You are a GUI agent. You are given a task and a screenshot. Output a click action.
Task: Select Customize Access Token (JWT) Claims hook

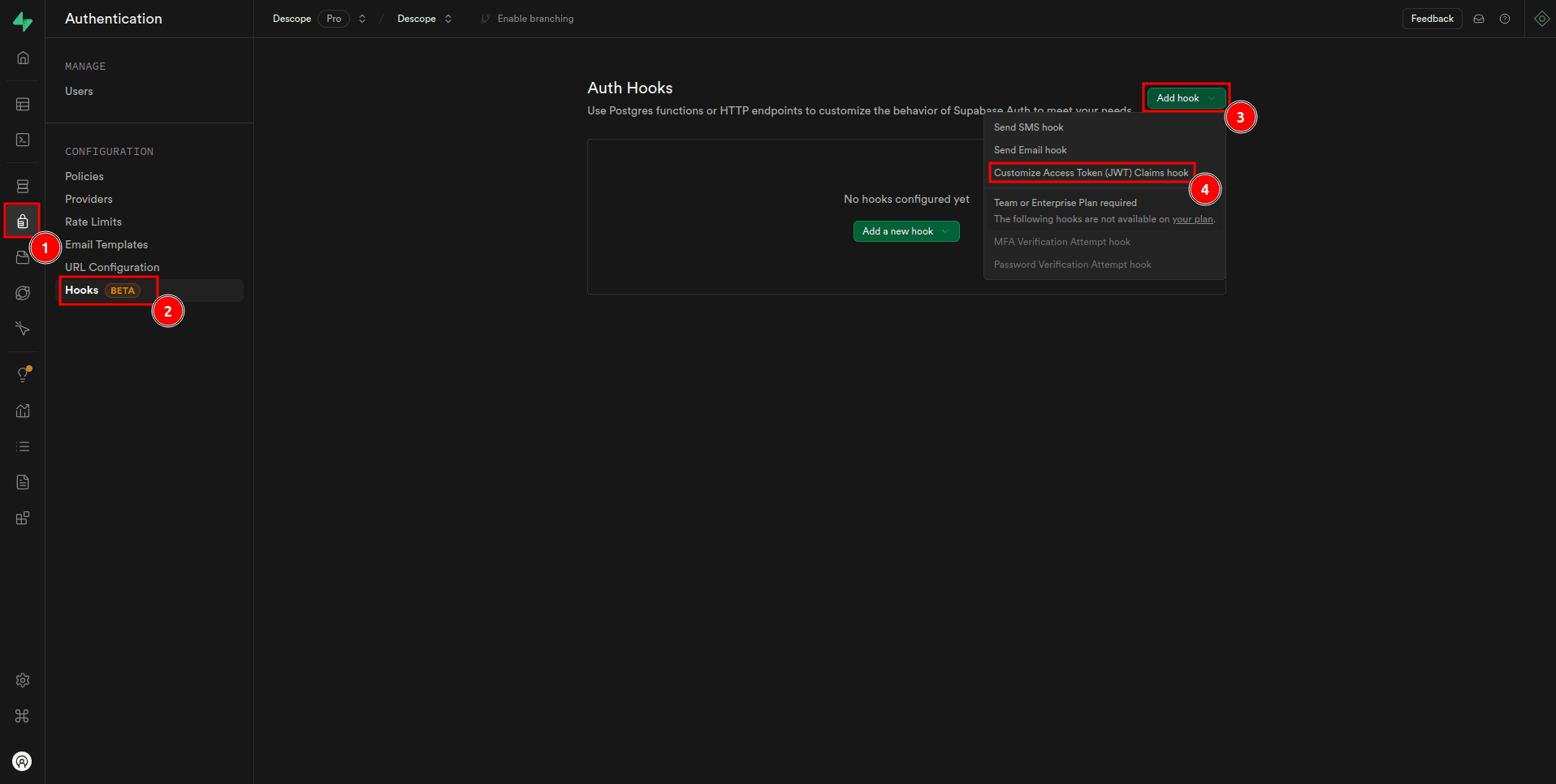click(x=1091, y=173)
